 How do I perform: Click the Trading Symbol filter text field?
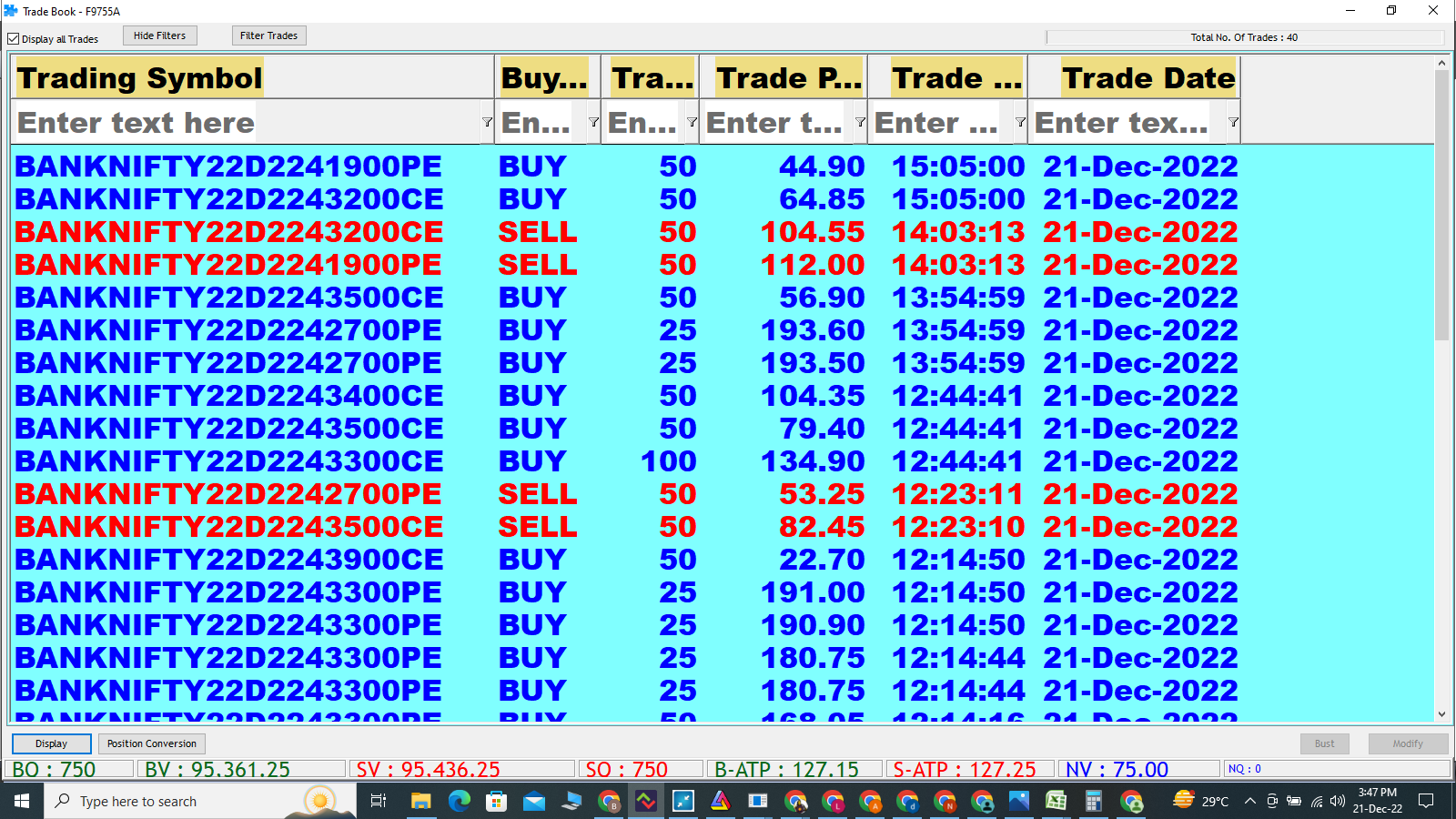[x=246, y=123]
